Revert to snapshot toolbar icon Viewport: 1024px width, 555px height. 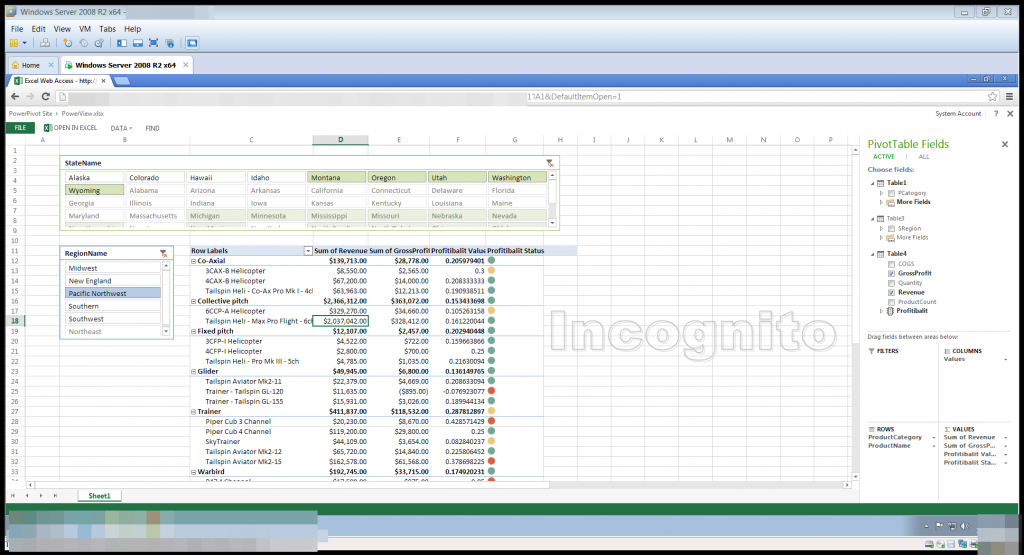[84, 43]
